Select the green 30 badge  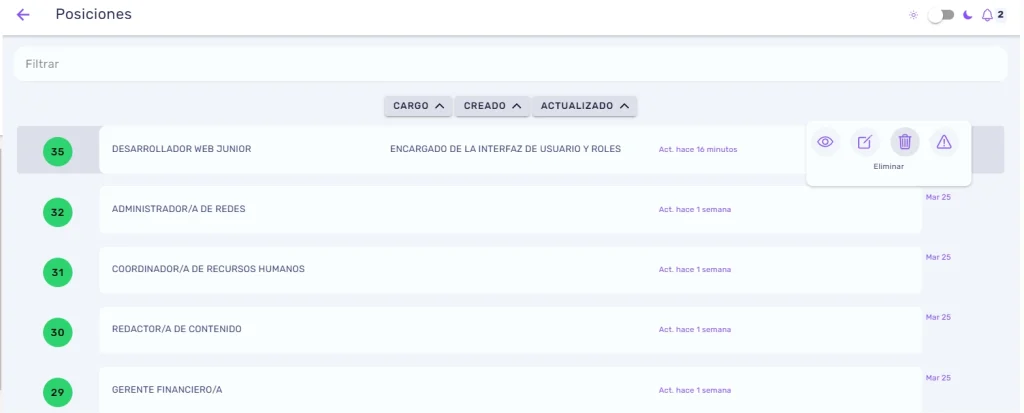point(57,333)
